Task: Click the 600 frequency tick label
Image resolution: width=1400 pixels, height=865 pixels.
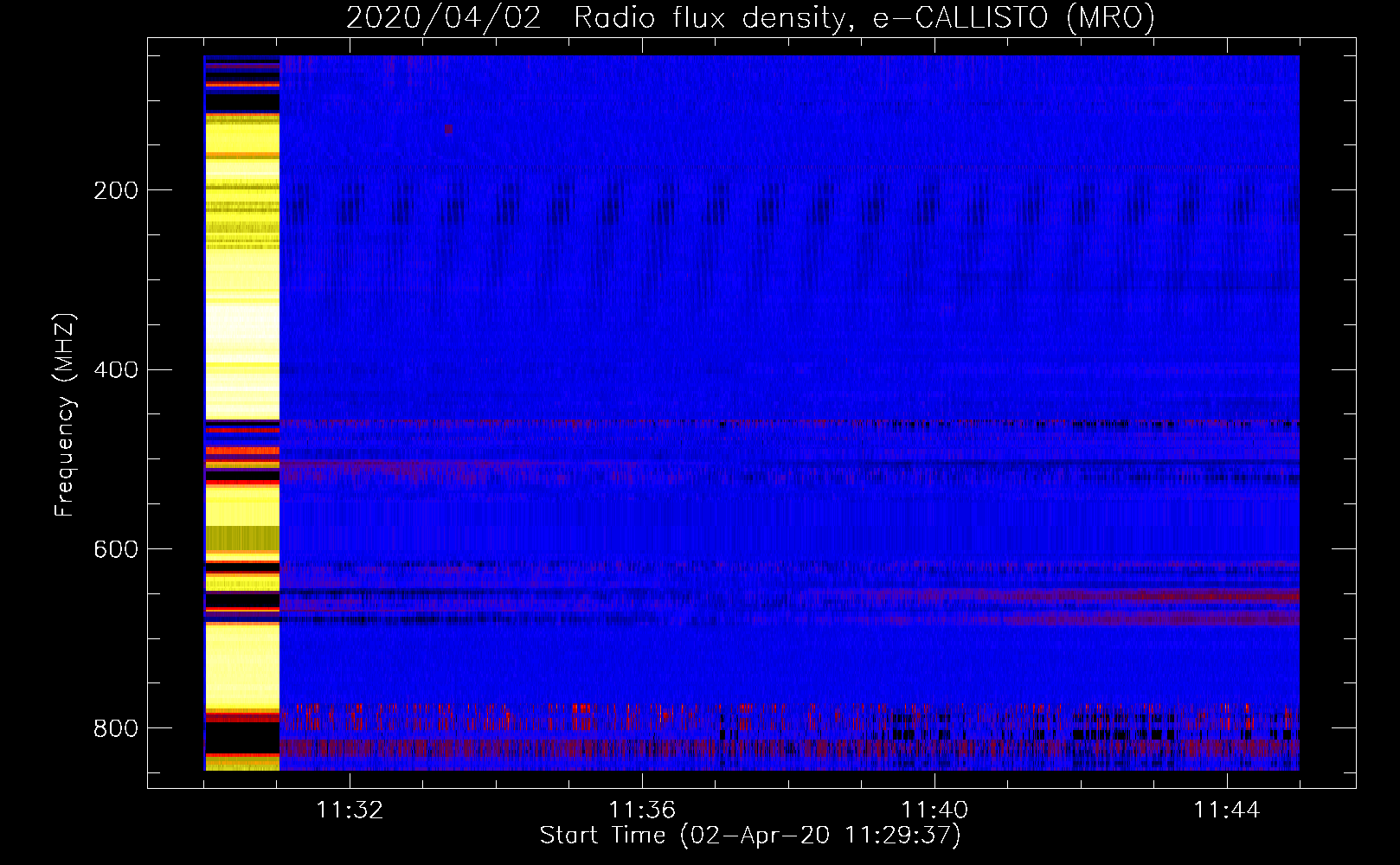Action: click(x=116, y=550)
